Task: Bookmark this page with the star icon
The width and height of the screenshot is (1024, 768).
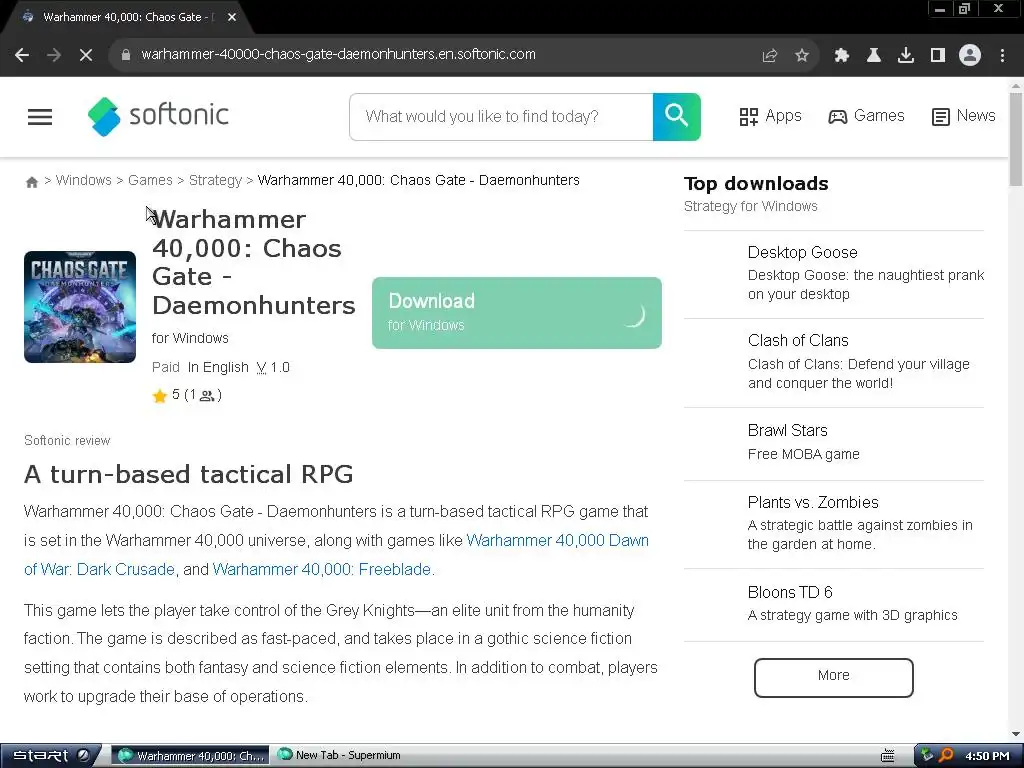Action: point(802,56)
